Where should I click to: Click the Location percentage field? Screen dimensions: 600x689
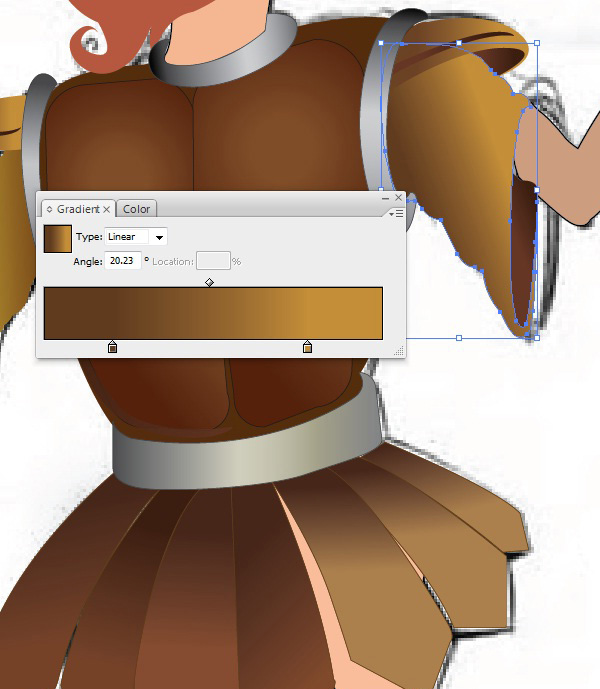click(213, 261)
